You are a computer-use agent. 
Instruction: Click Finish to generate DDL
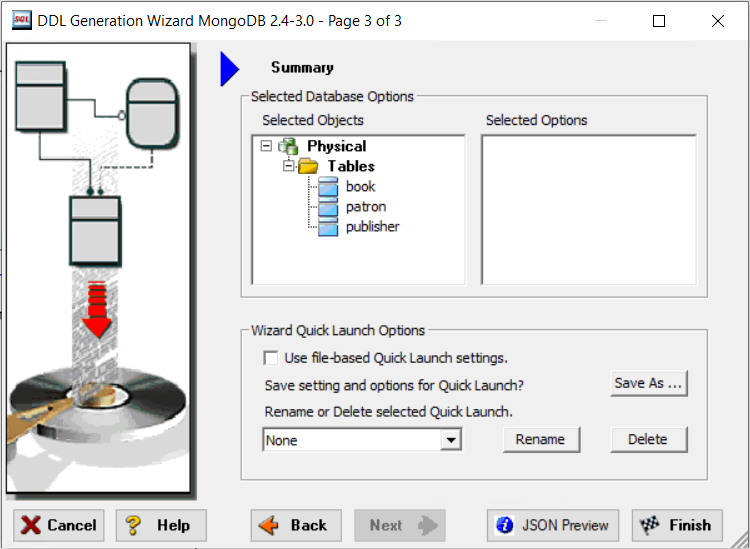tap(677, 525)
